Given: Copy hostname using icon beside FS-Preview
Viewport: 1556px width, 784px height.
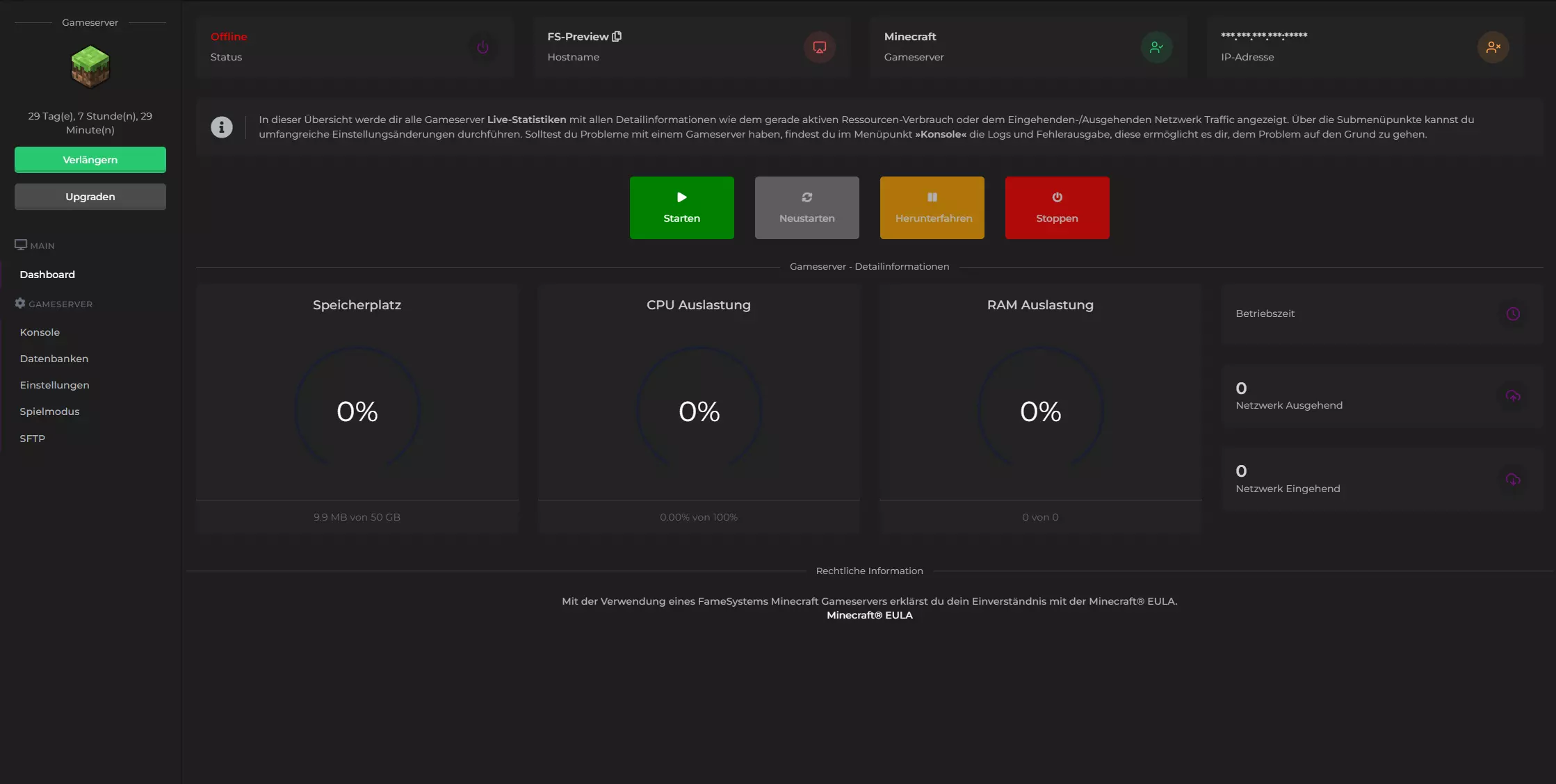Looking at the screenshot, I should tap(617, 36).
